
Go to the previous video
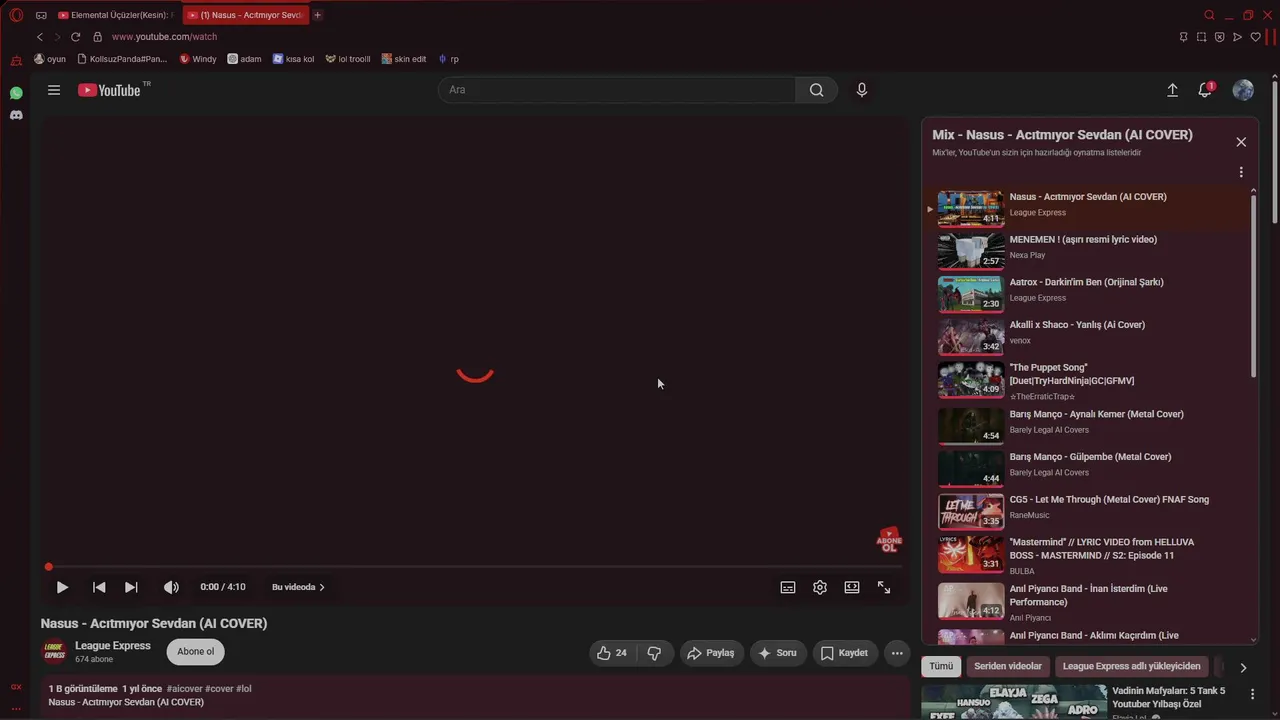click(x=99, y=587)
